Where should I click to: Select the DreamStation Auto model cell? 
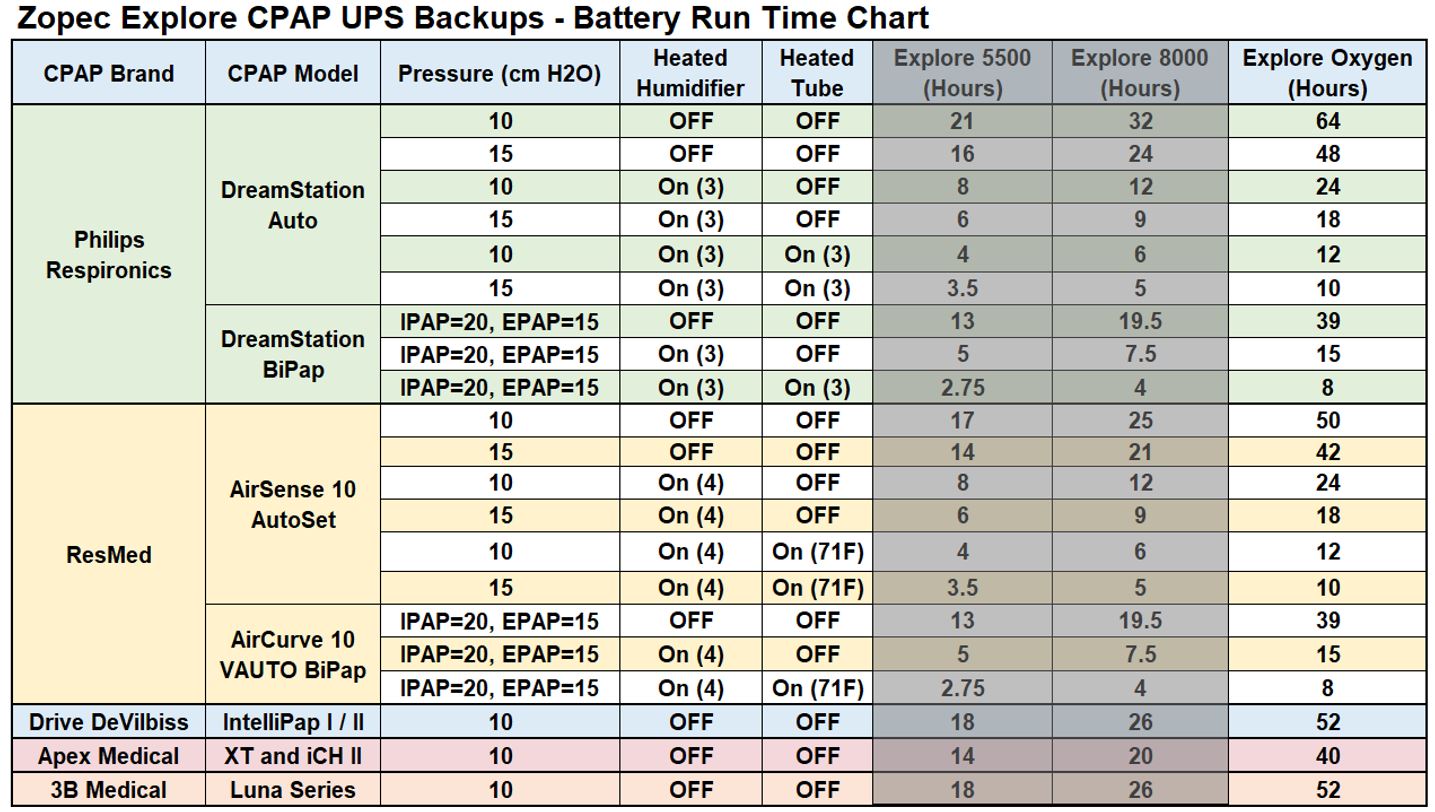pyautogui.click(x=292, y=205)
